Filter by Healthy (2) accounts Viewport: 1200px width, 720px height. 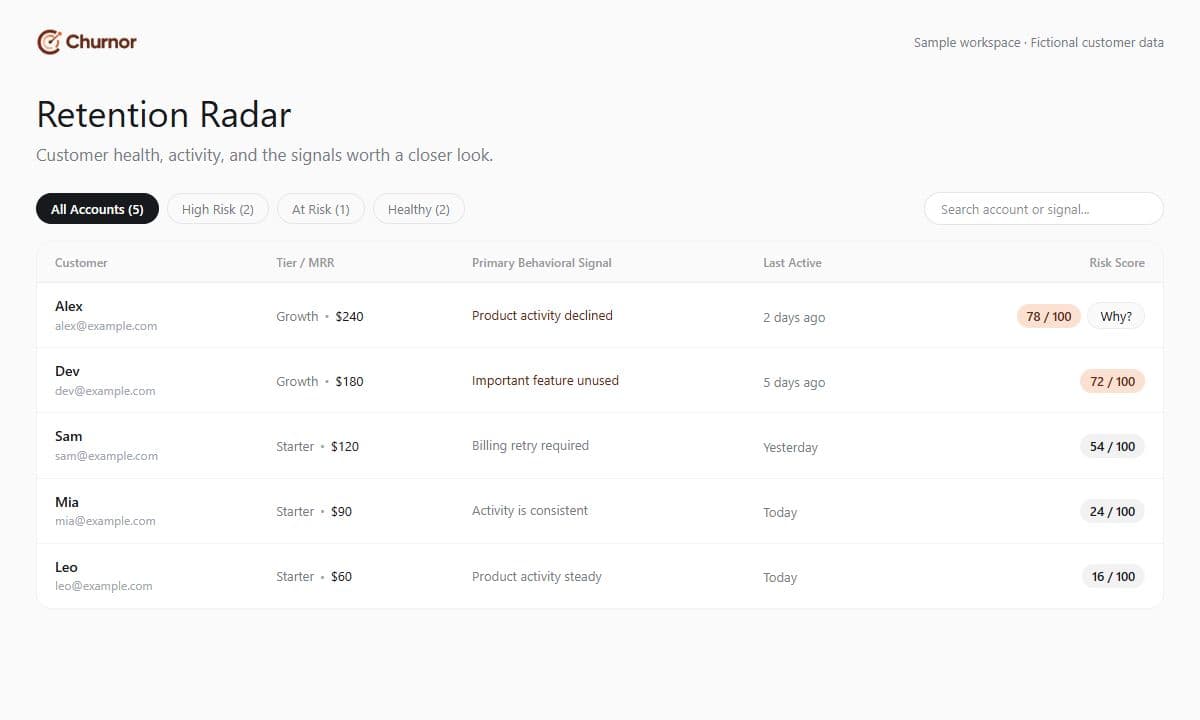(x=419, y=209)
